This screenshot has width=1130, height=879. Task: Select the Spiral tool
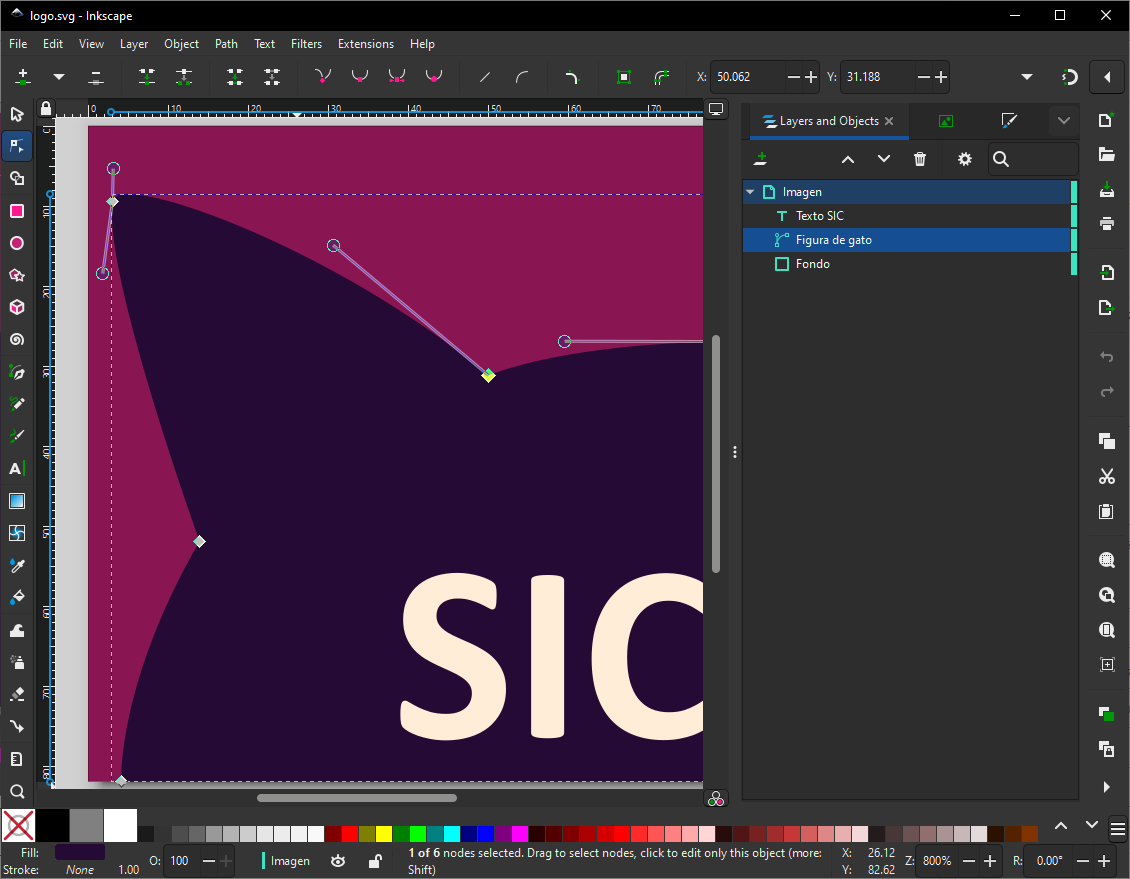click(16, 340)
